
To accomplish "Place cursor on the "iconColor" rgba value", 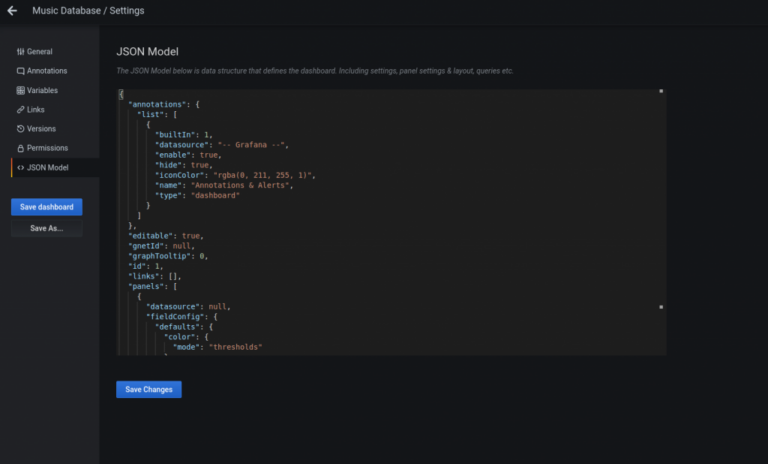I will pyautogui.click(x=266, y=175).
